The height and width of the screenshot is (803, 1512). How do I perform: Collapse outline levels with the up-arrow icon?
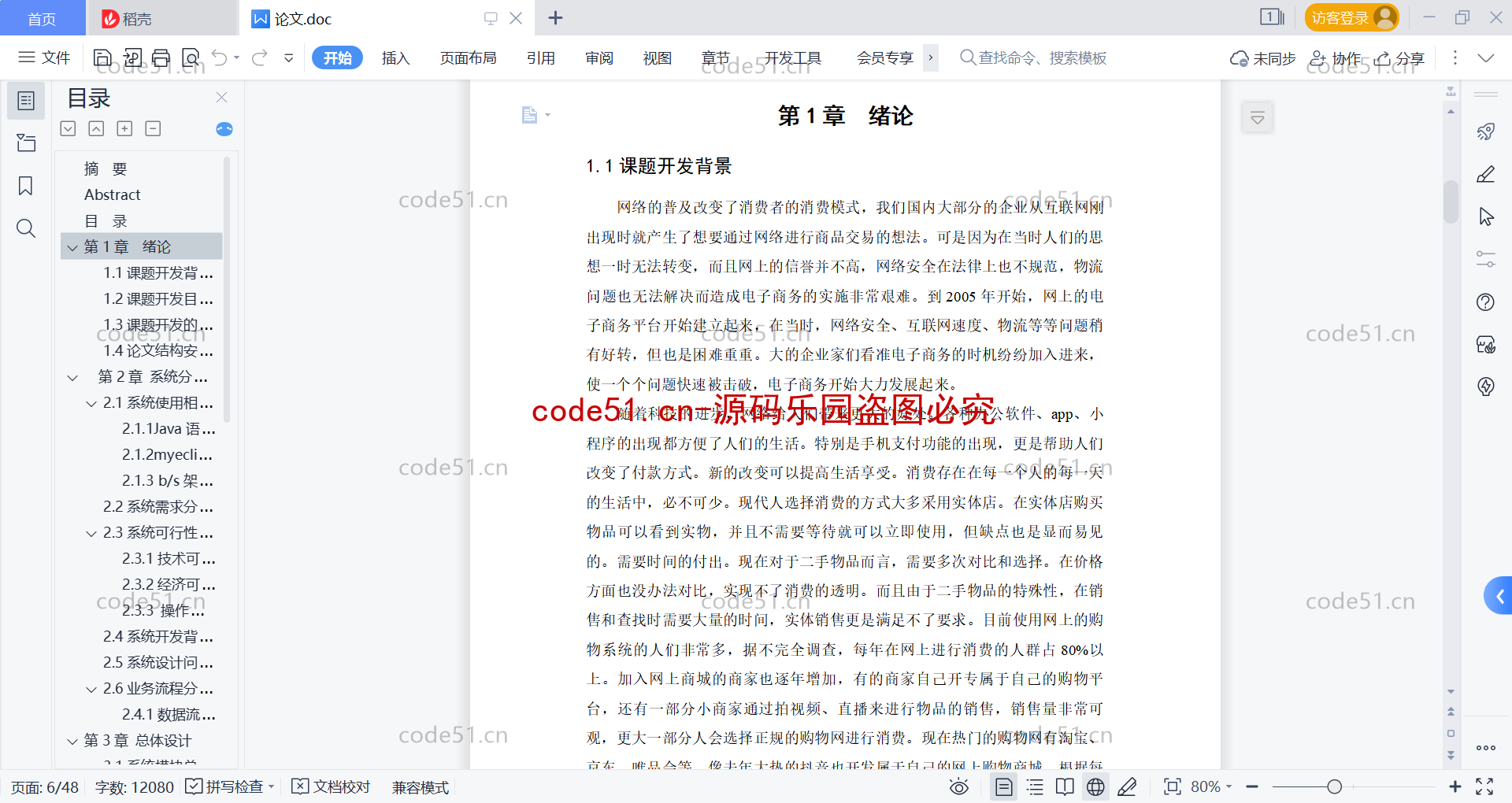(x=96, y=128)
